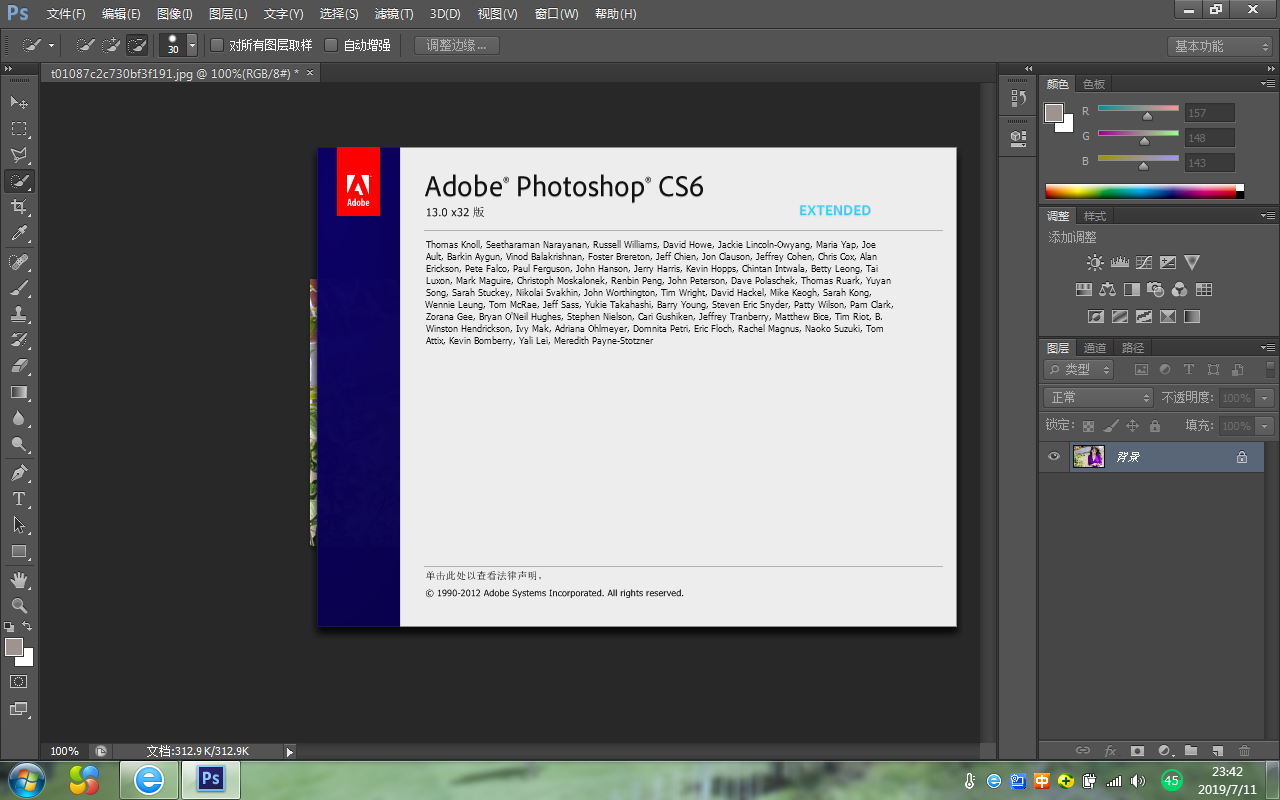Select the Spot Healing Brush tool
Viewport: 1280px width, 800px height.
[x=19, y=262]
